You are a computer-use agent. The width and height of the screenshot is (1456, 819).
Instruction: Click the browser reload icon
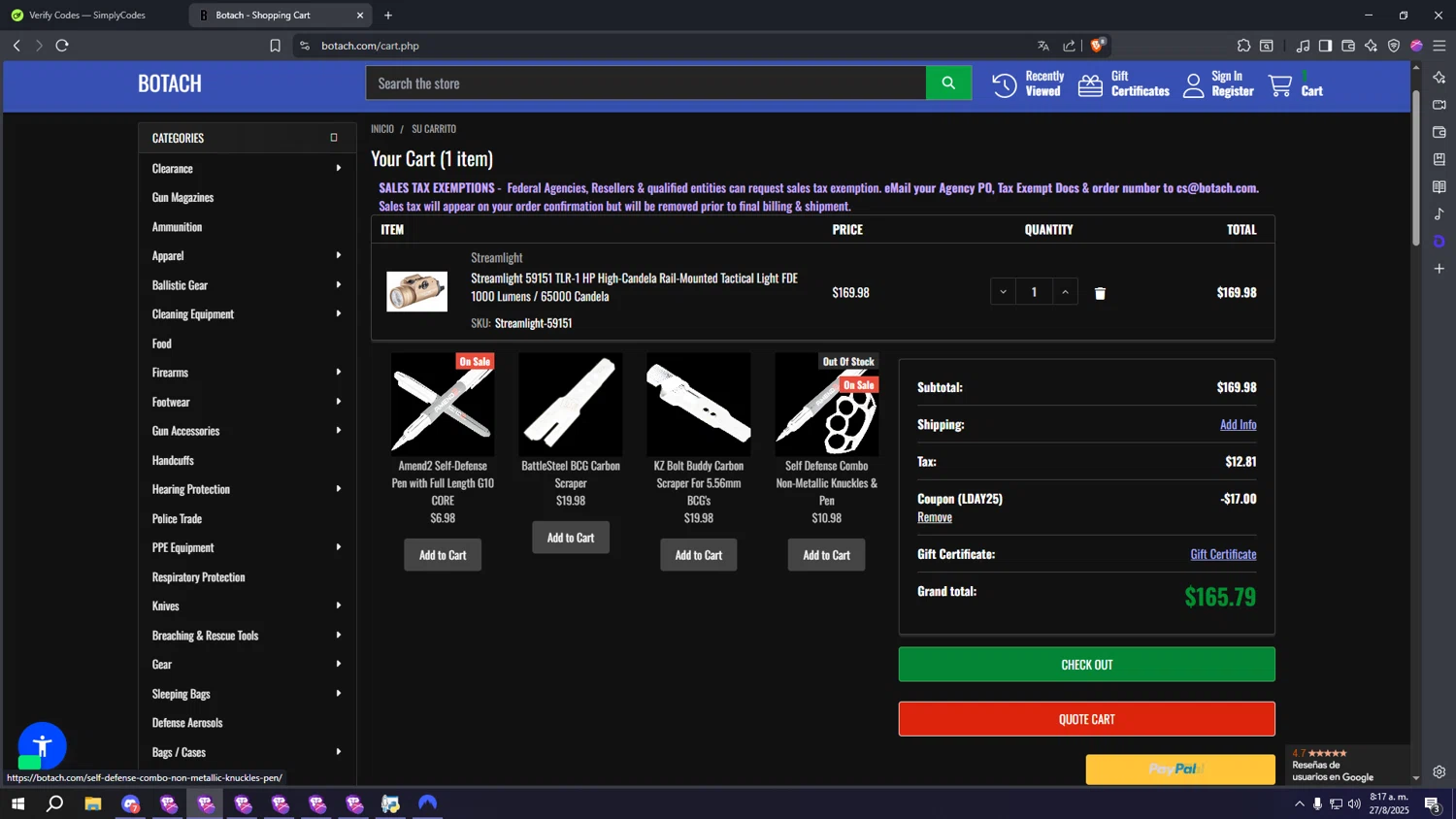coord(62,46)
